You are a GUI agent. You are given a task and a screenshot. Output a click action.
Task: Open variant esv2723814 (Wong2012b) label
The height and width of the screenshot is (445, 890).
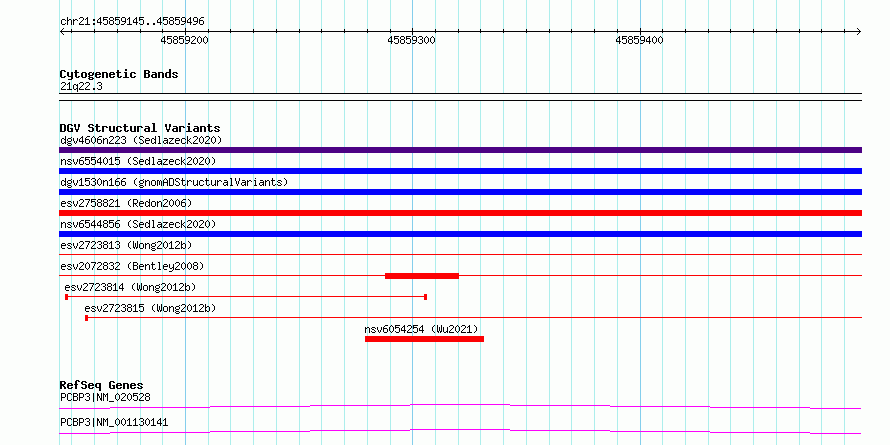pyautogui.click(x=131, y=287)
